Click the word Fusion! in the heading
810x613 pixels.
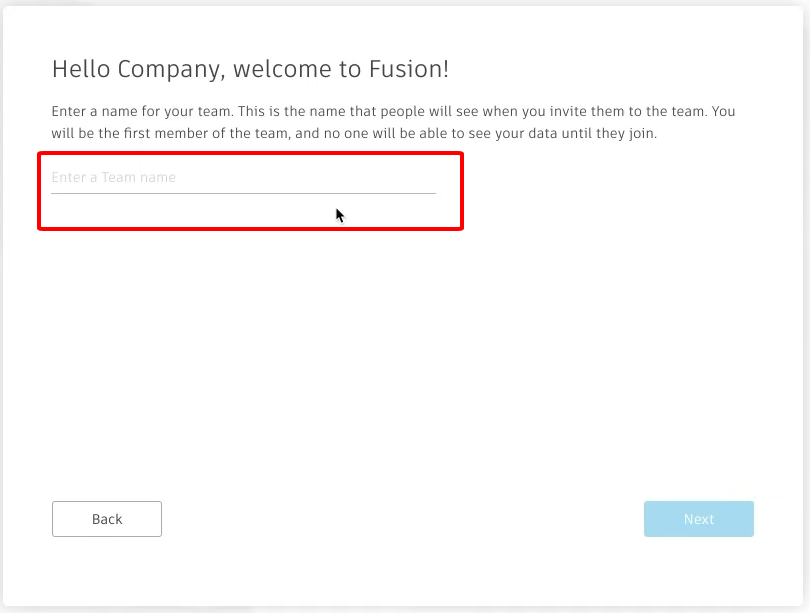[x=409, y=69]
